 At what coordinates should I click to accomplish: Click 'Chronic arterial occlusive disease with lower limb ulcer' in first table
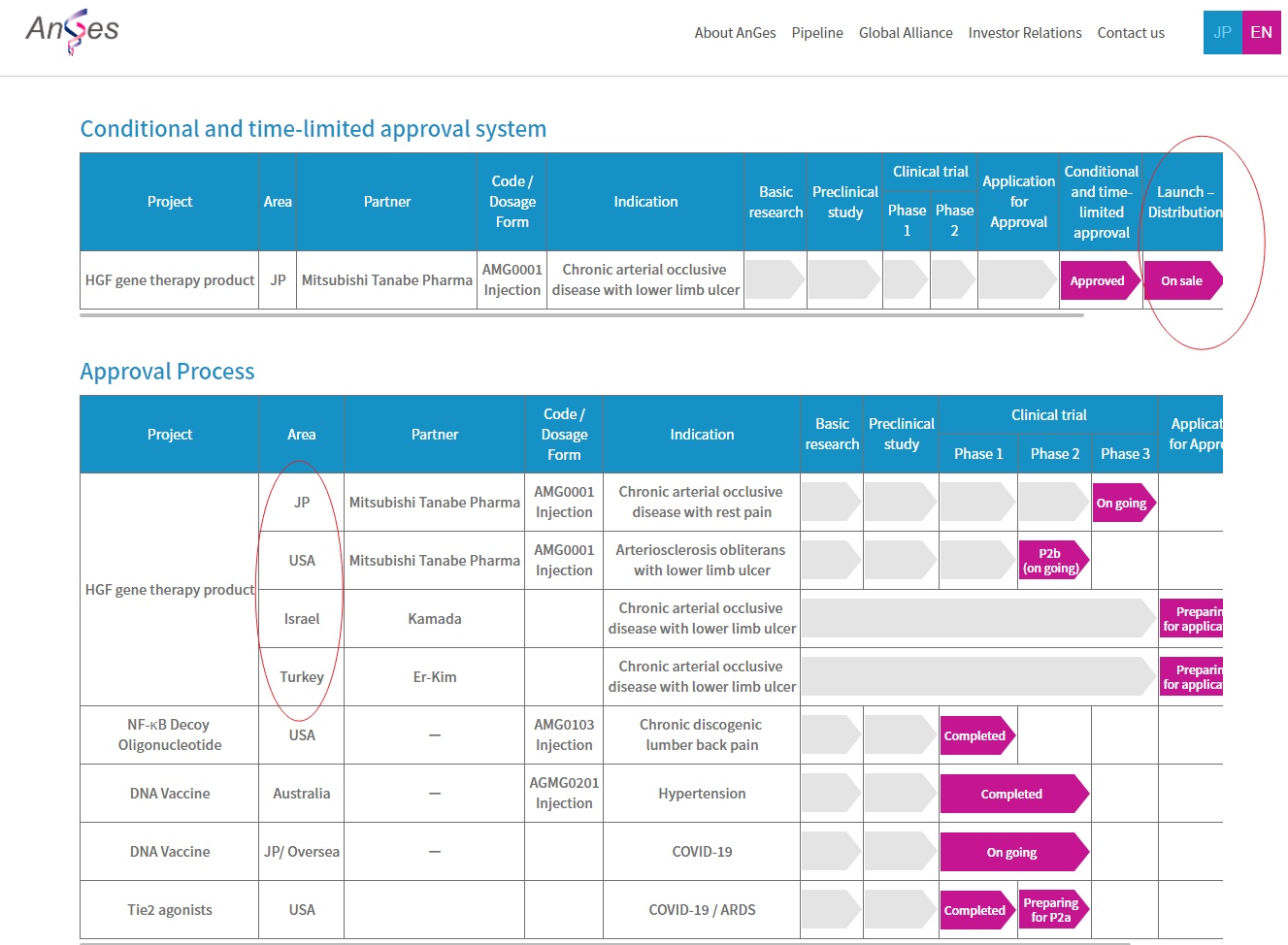click(645, 279)
